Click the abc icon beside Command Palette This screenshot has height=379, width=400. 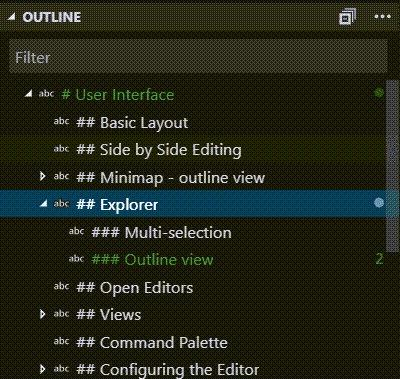pyautogui.click(x=61, y=341)
